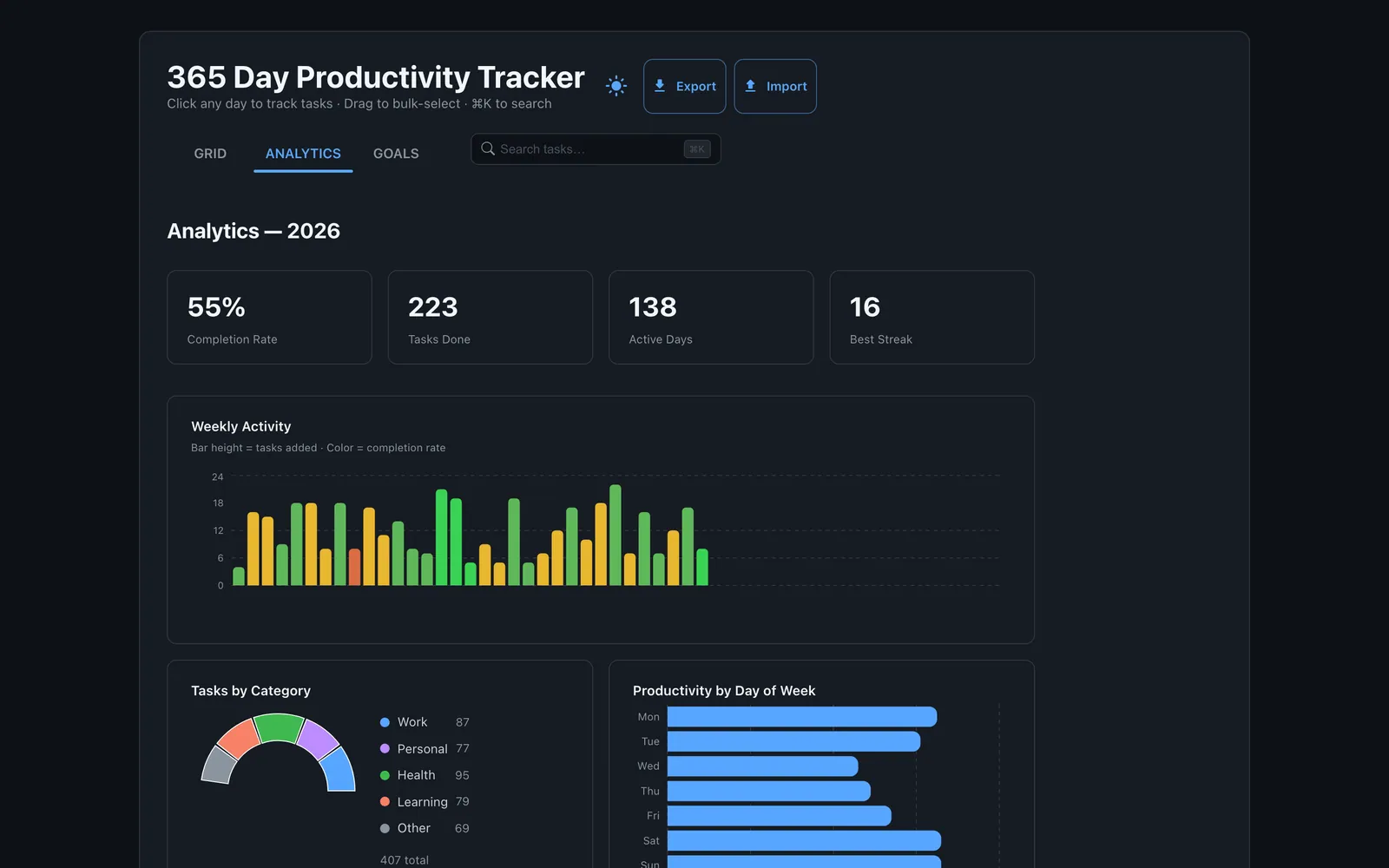The image size is (1389, 868).
Task: Click the Personal legend purple dot
Action: pyautogui.click(x=385, y=748)
